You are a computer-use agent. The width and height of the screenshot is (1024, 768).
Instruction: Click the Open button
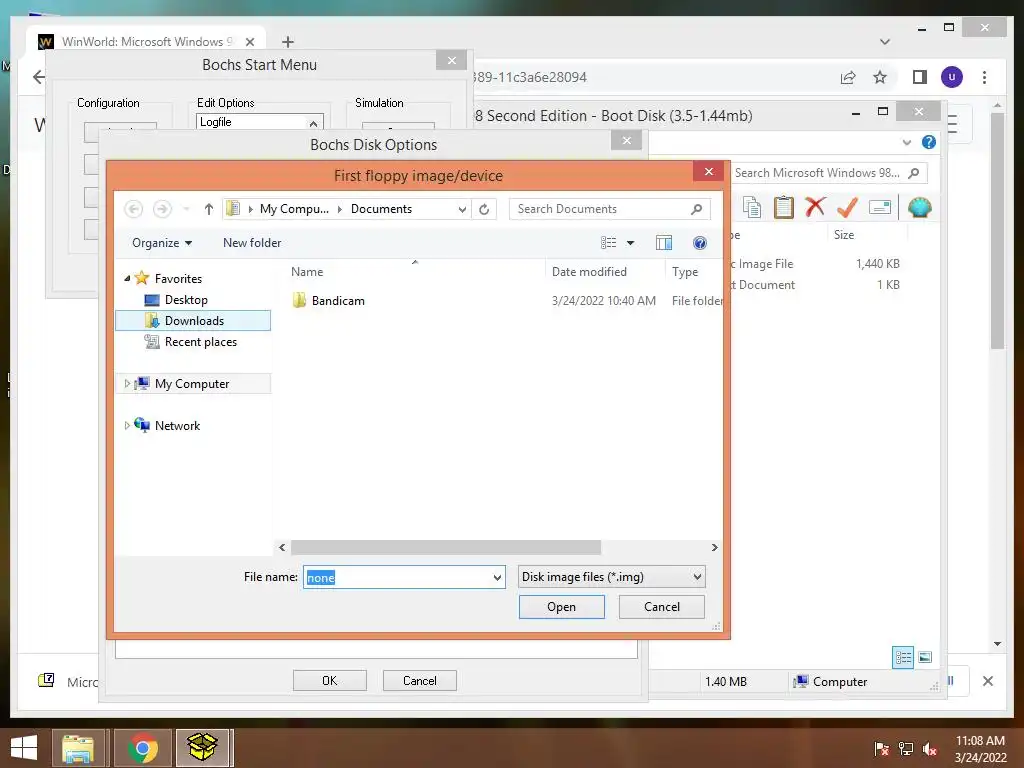[562, 607]
